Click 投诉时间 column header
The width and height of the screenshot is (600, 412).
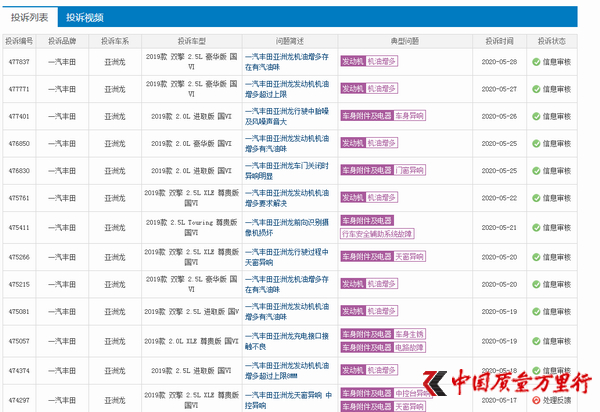point(499,41)
